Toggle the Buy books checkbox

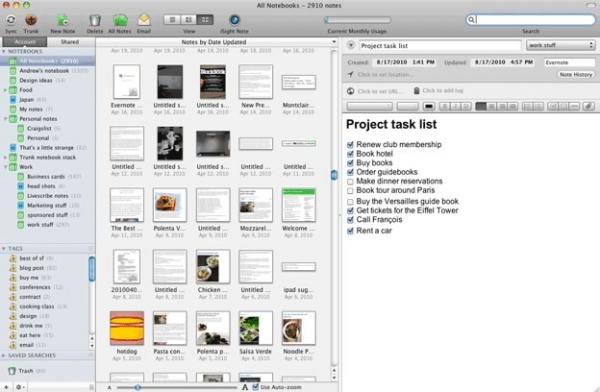[x=350, y=163]
